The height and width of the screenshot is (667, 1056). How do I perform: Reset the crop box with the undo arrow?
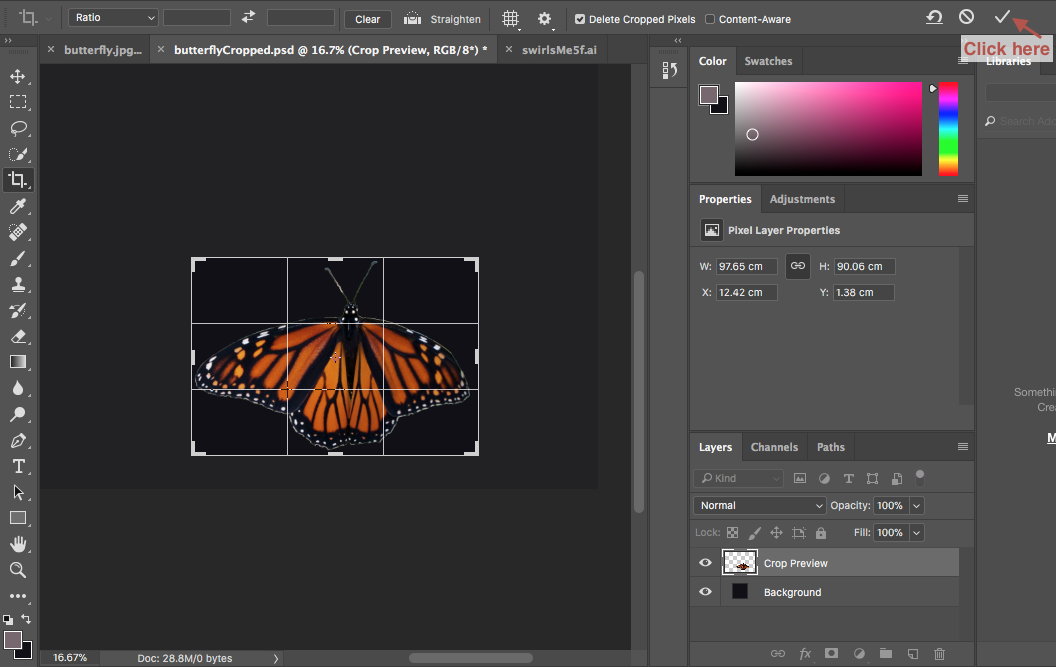[x=934, y=17]
